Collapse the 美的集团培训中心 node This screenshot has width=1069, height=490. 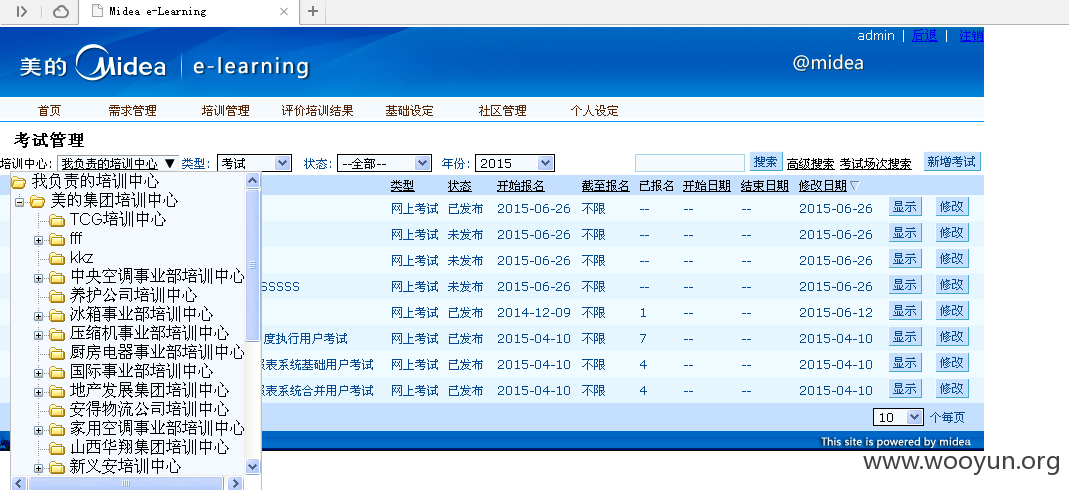[x=19, y=201]
